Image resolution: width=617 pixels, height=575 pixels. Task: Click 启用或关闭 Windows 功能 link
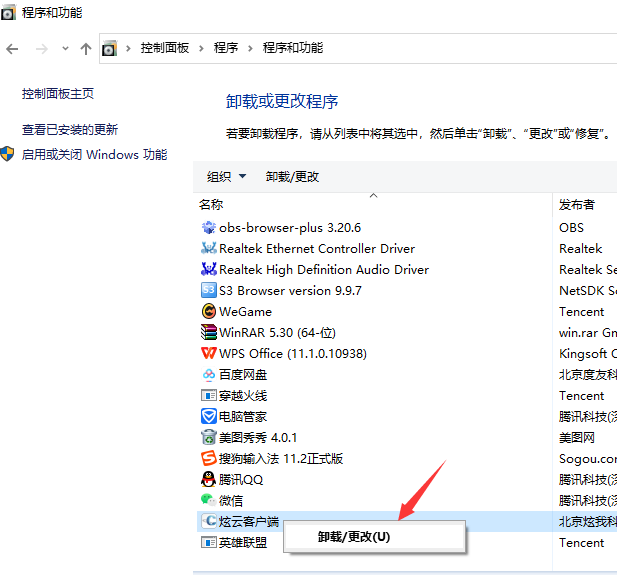[x=94, y=155]
